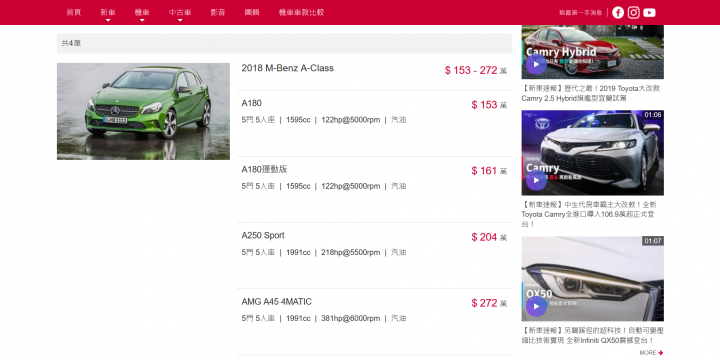720x360 pixels.
Task: Open the Toyota Camry 106.9萬 article headline
Action: pos(590,214)
